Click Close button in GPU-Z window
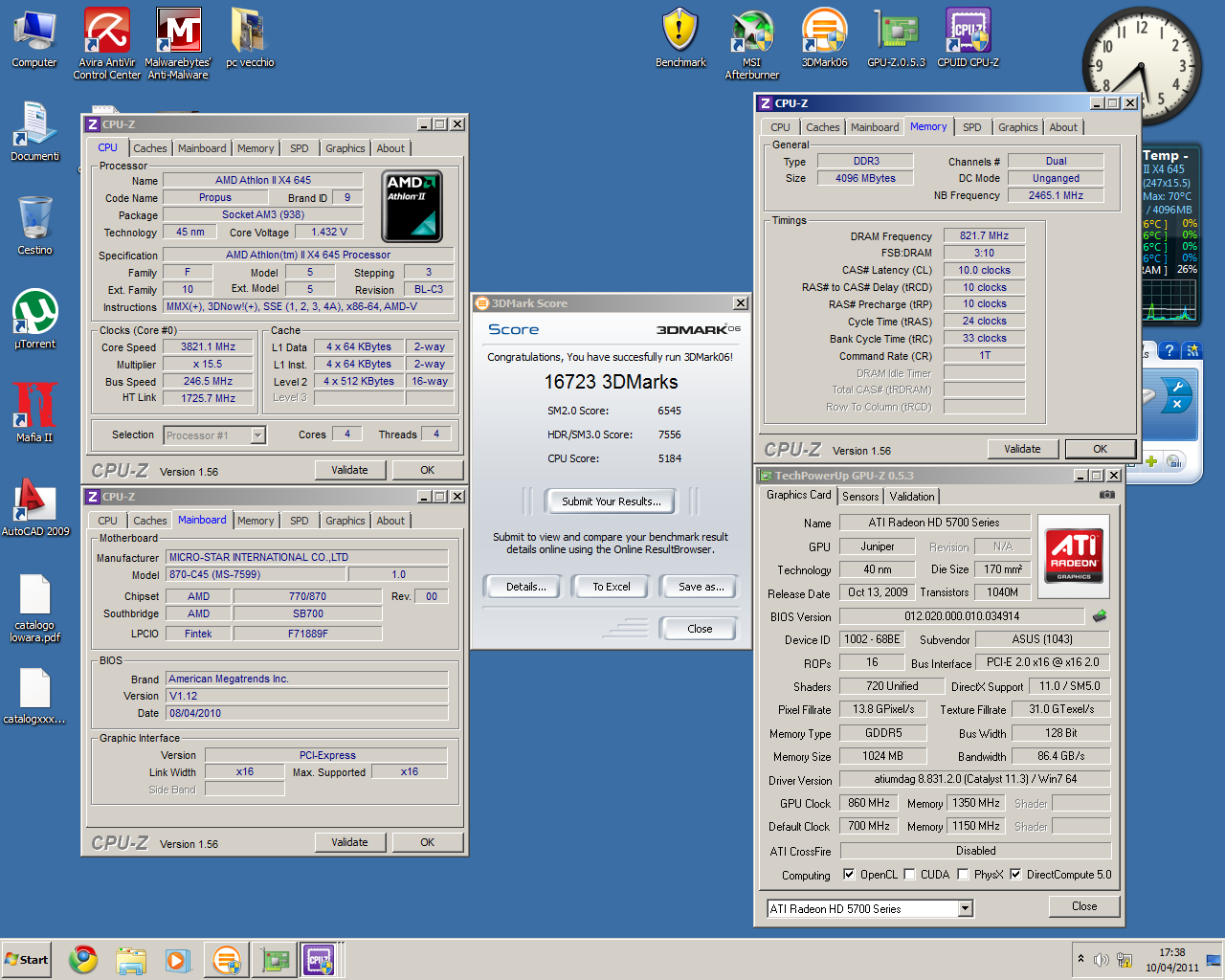1225x980 pixels. (1084, 906)
